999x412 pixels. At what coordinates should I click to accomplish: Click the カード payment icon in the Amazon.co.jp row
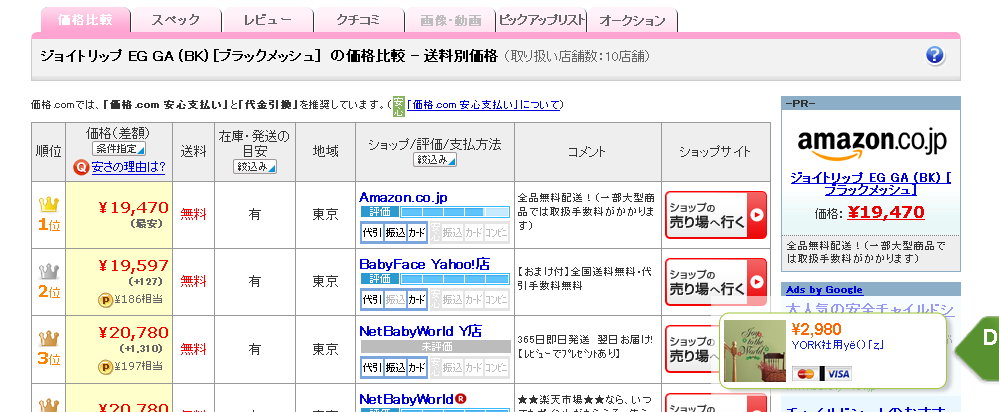417,233
